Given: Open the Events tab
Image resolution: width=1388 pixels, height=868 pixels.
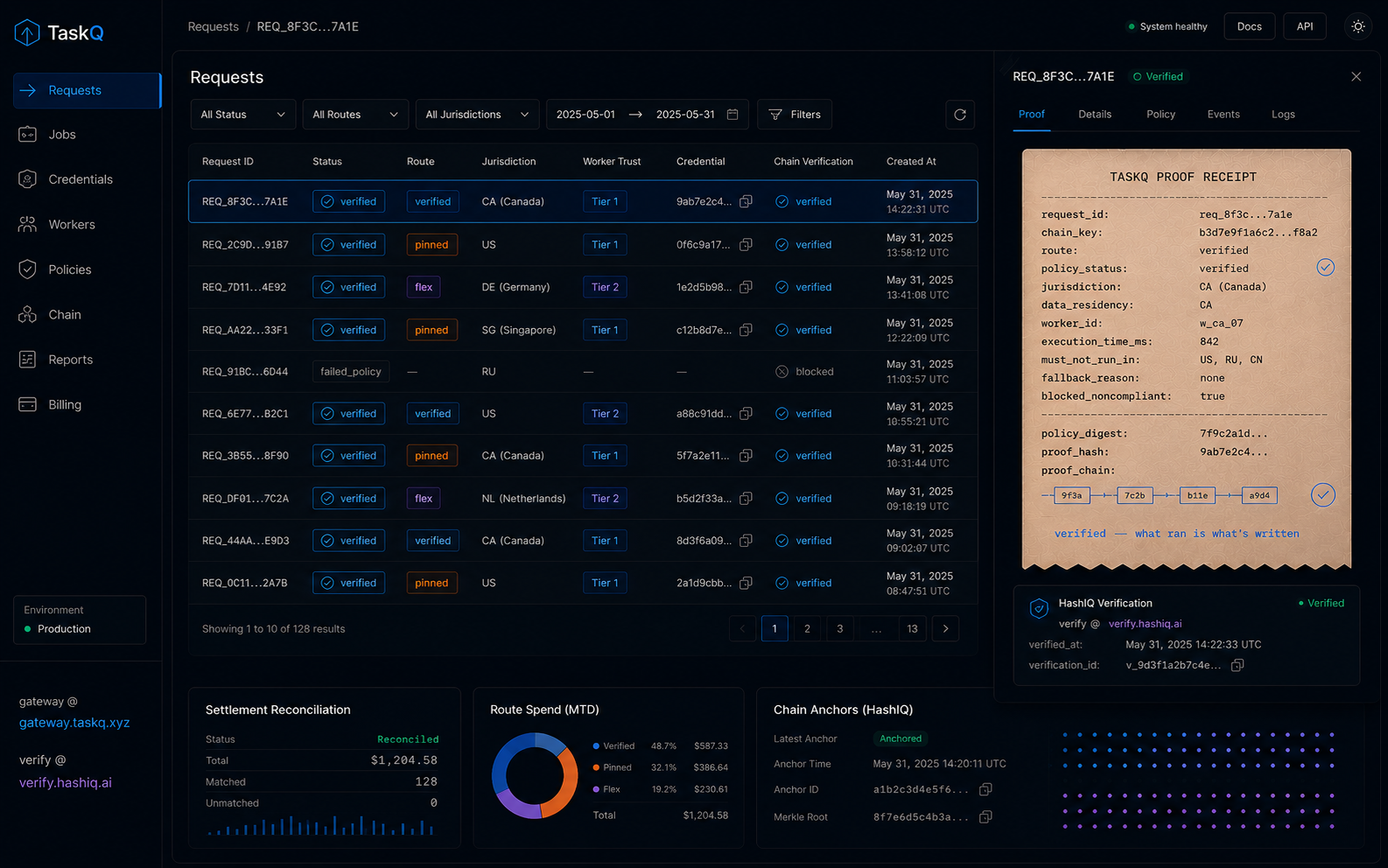Looking at the screenshot, I should (1223, 115).
